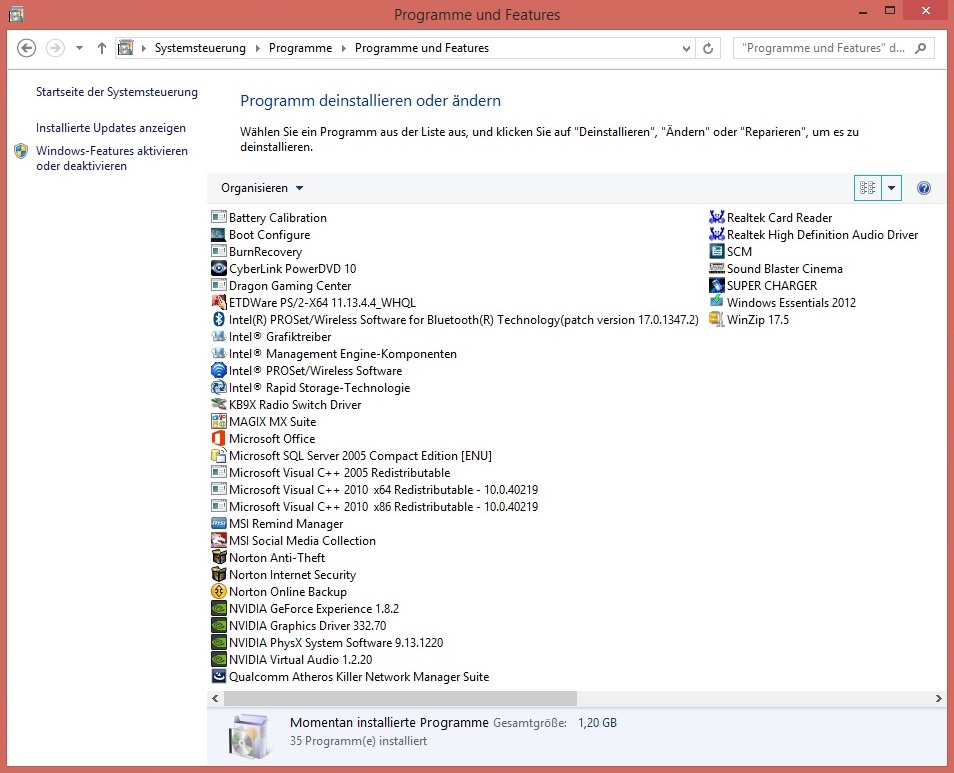The image size is (954, 773).
Task: Select Microsoft Visual C++ 2010 x86 Redistributable entry
Action: tap(375, 507)
